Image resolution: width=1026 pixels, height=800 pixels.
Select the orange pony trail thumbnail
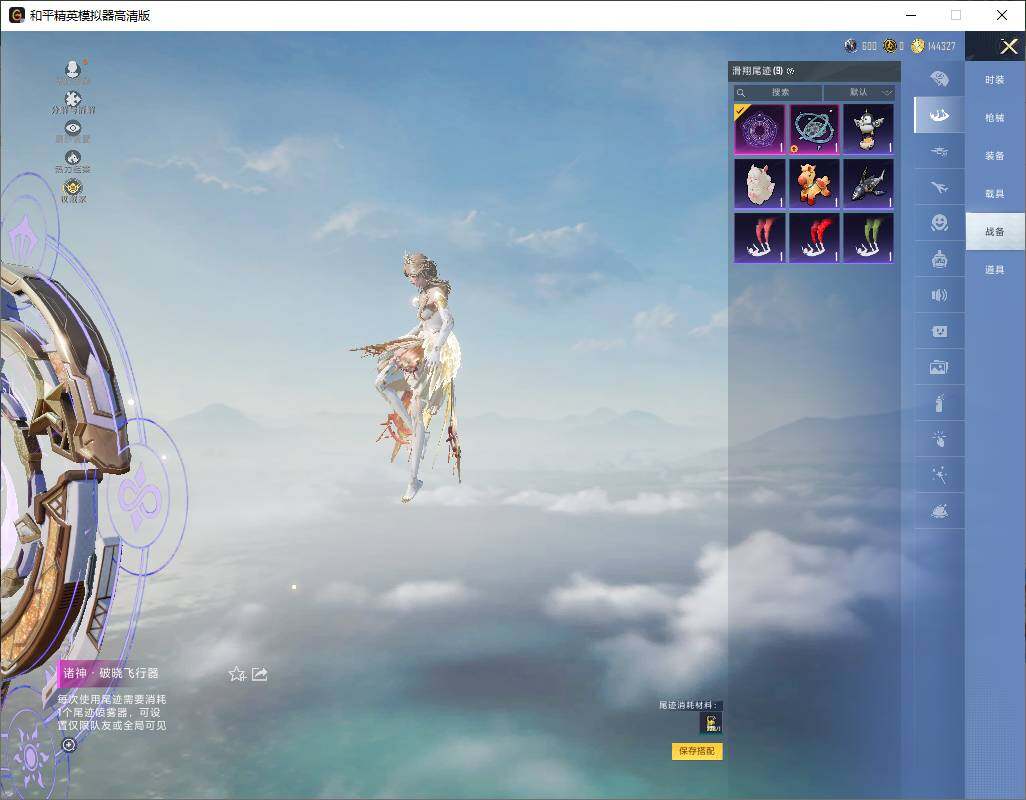pos(814,184)
